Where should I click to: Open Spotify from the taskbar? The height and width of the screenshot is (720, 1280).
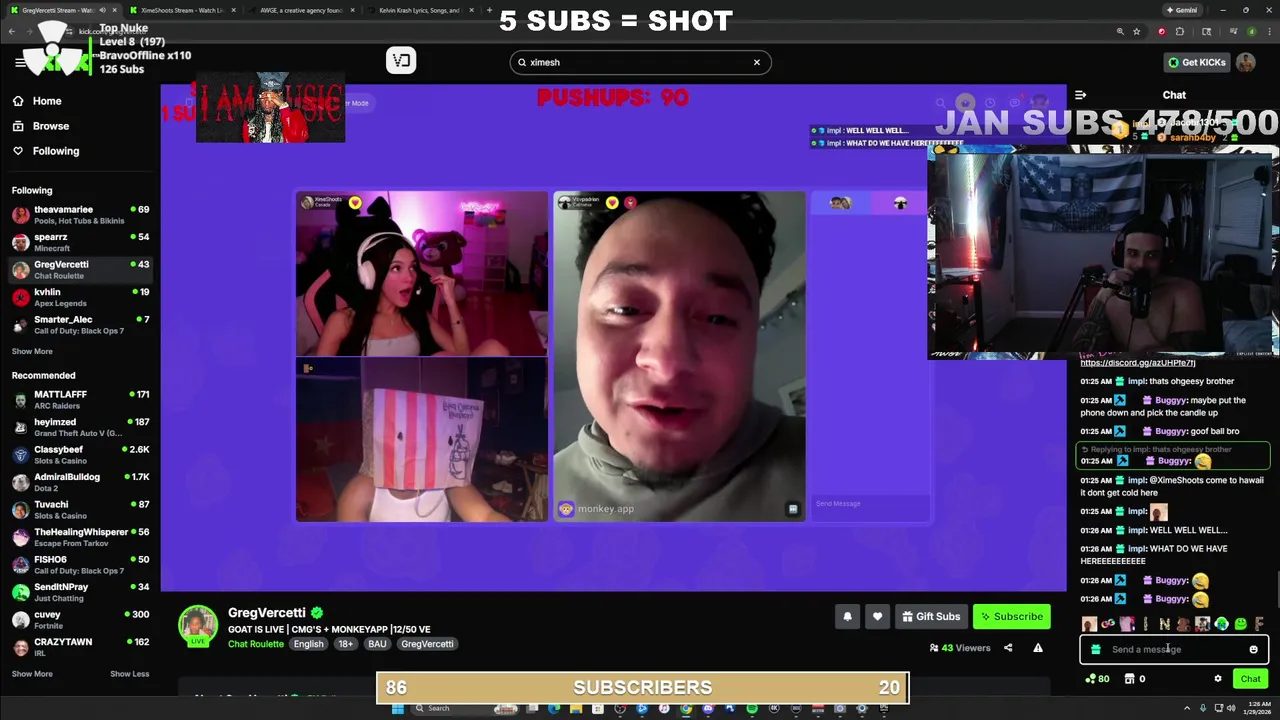point(752,709)
